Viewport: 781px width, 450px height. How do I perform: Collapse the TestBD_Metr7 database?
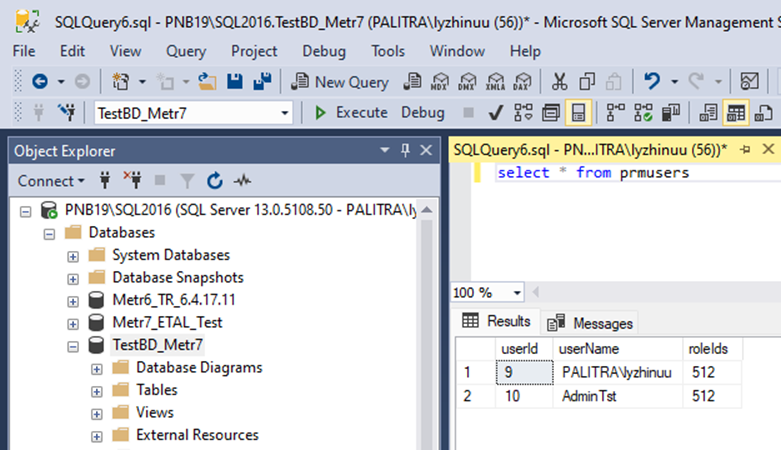click(73, 346)
